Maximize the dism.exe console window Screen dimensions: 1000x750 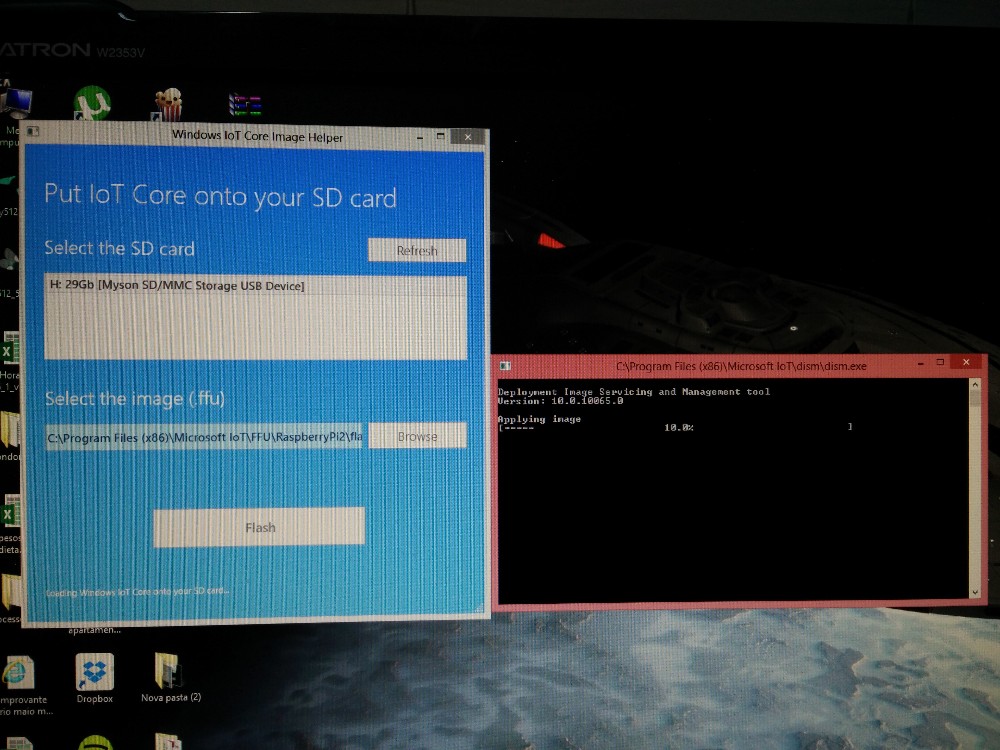[x=940, y=363]
